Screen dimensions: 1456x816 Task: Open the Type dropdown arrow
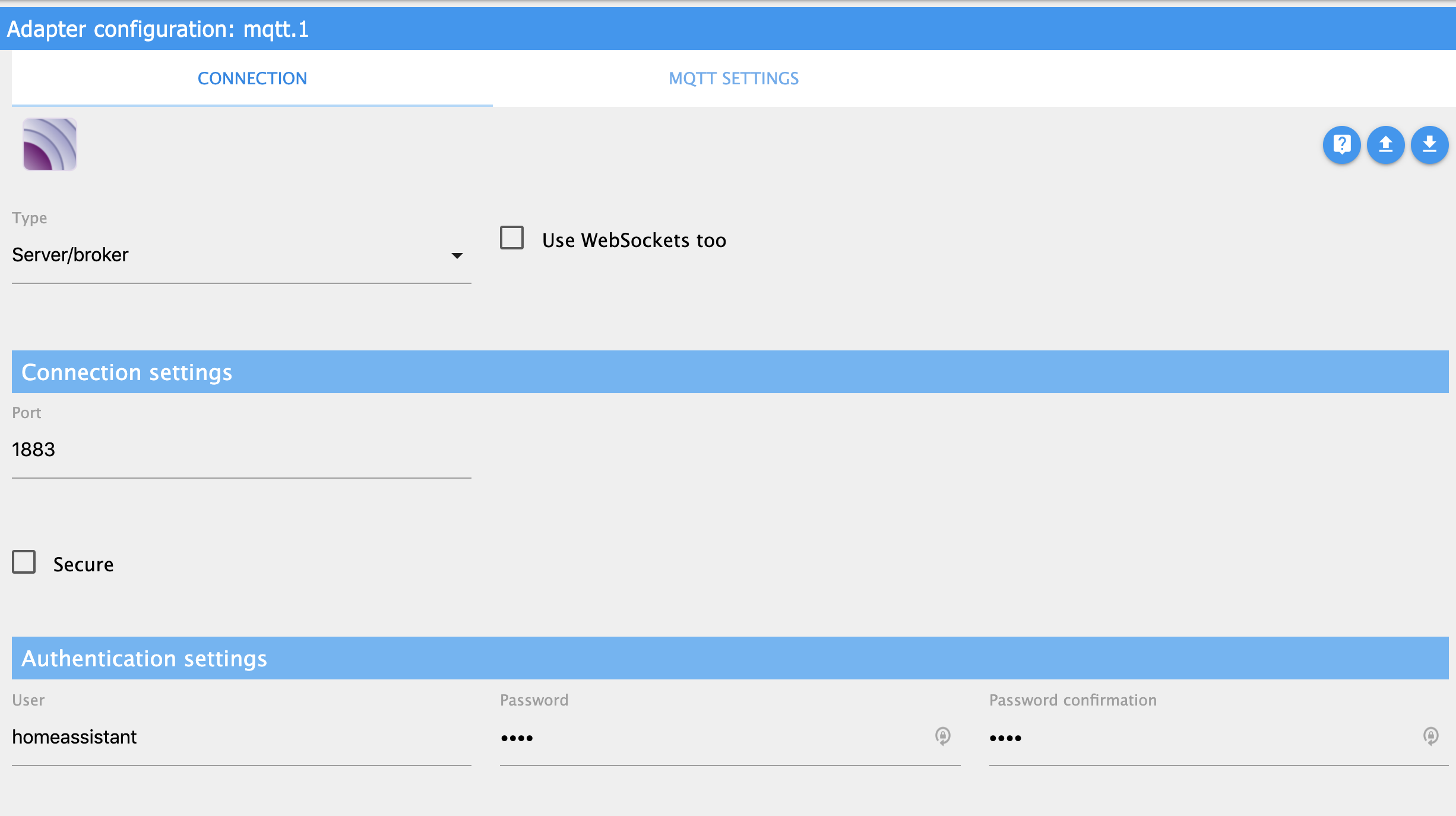pos(457,255)
